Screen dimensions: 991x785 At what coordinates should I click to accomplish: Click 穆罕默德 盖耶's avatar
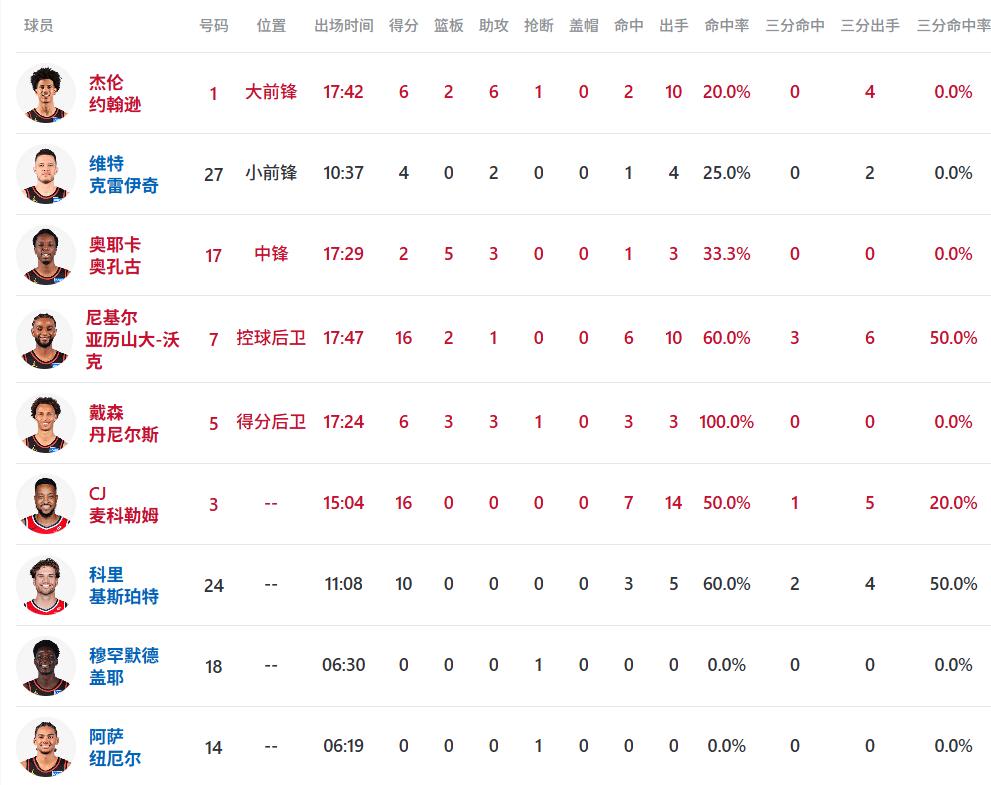point(46,666)
